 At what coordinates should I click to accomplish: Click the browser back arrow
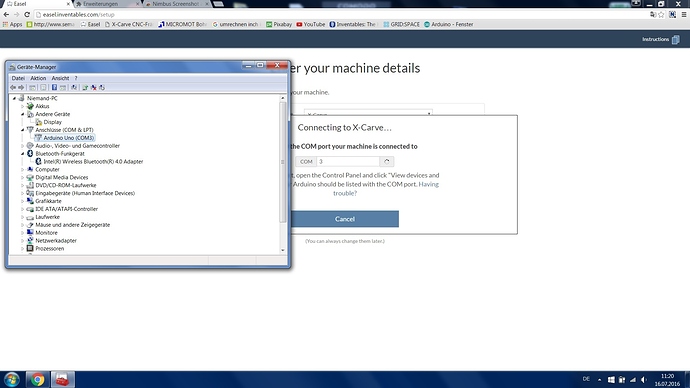click(6, 15)
